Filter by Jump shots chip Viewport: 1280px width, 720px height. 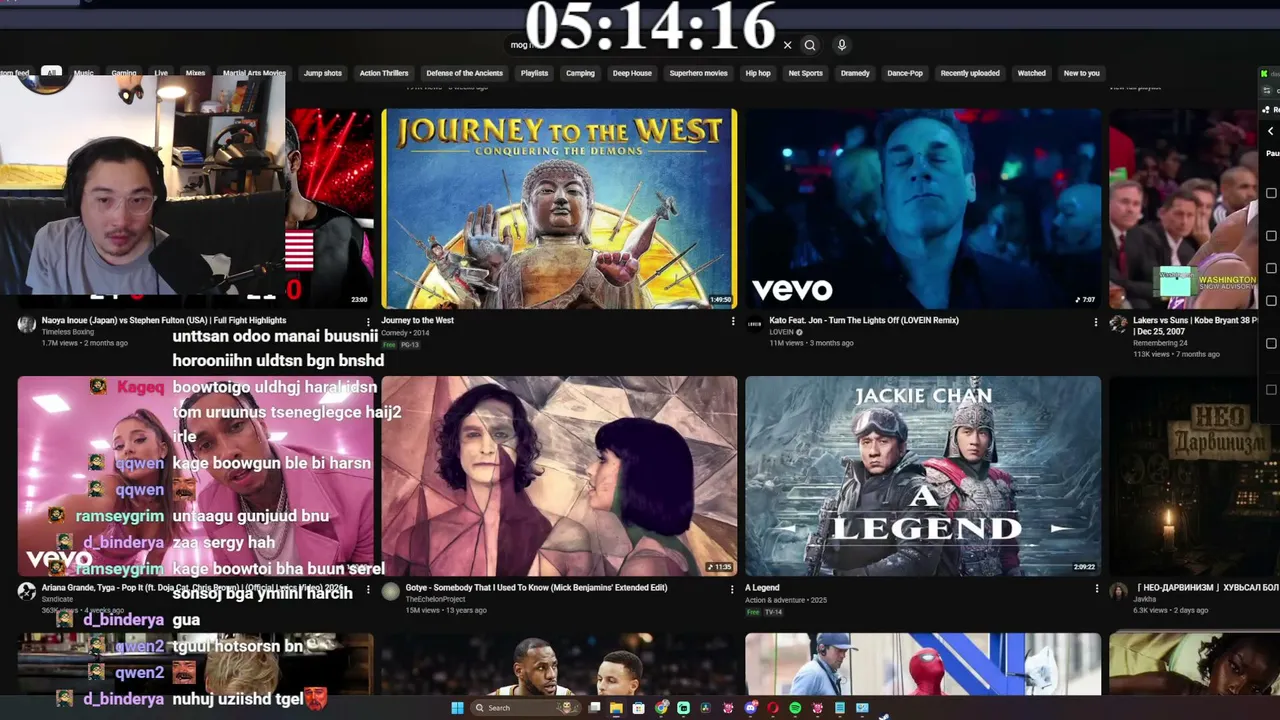click(x=323, y=73)
